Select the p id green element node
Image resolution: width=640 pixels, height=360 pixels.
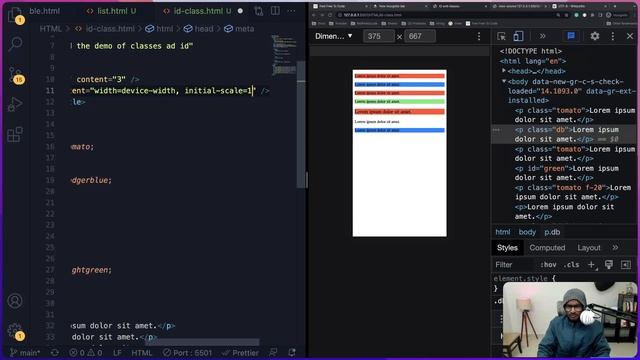click(567, 173)
